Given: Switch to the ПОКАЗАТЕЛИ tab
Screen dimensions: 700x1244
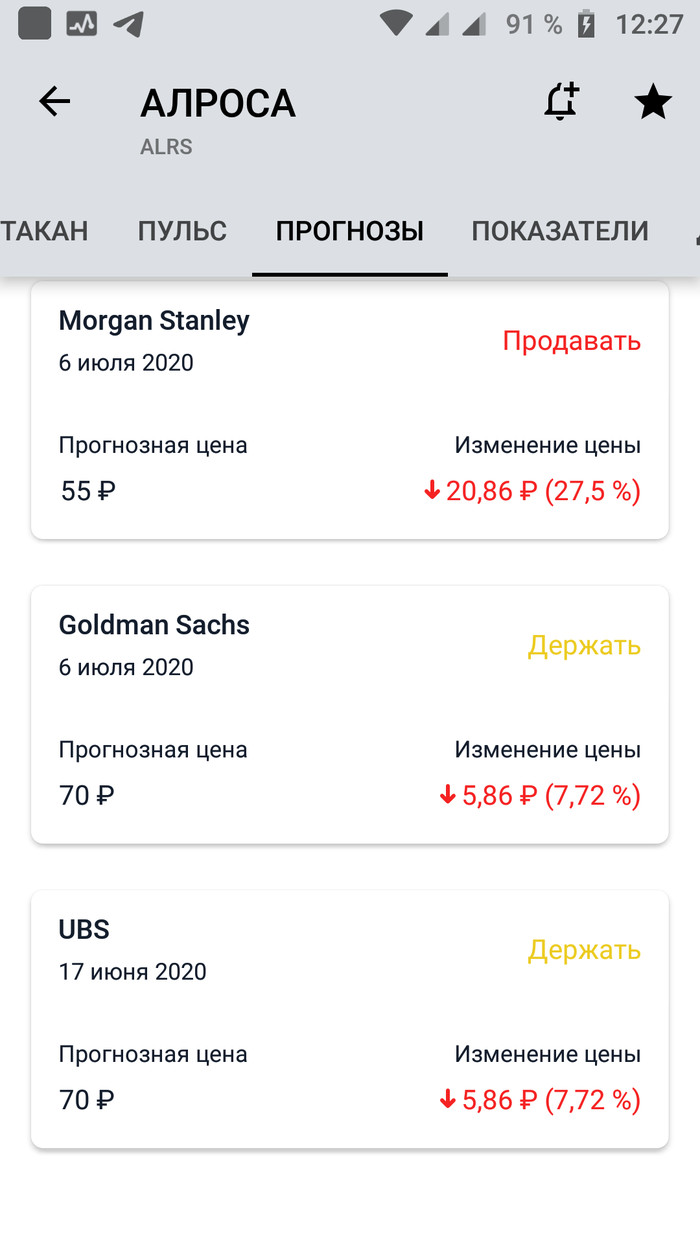Looking at the screenshot, I should click(560, 231).
